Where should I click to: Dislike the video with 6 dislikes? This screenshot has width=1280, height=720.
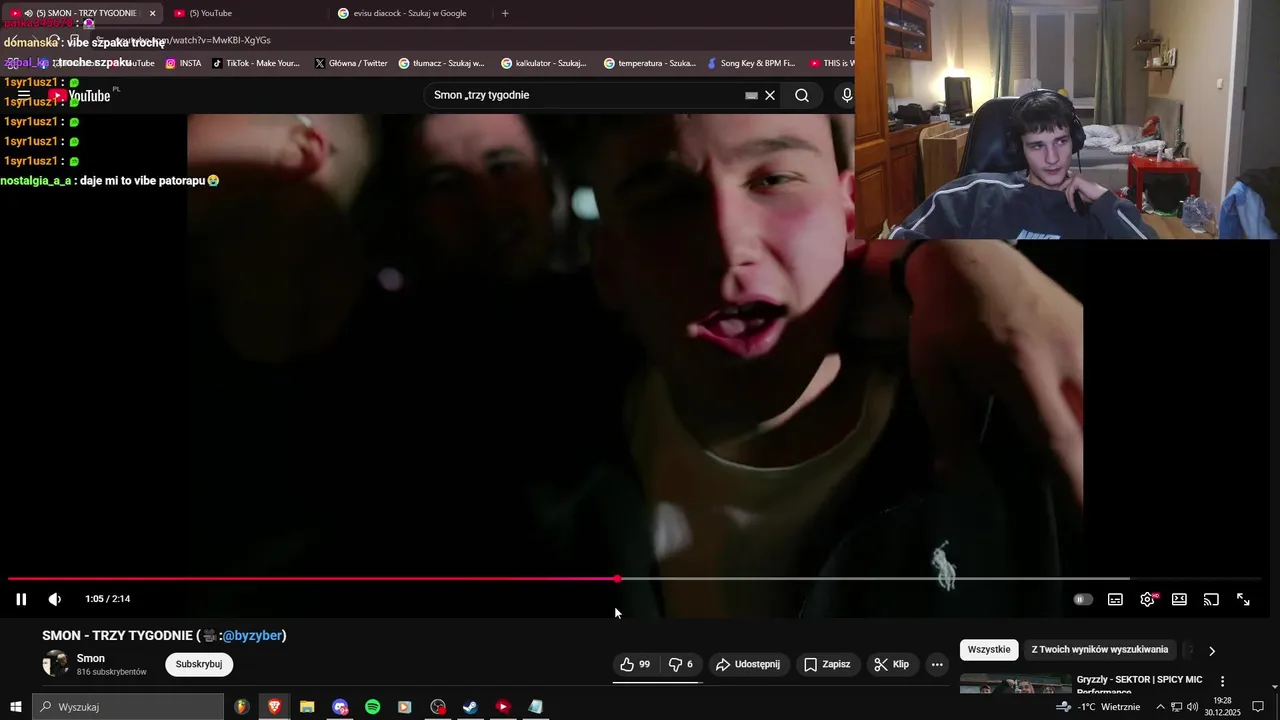680,664
